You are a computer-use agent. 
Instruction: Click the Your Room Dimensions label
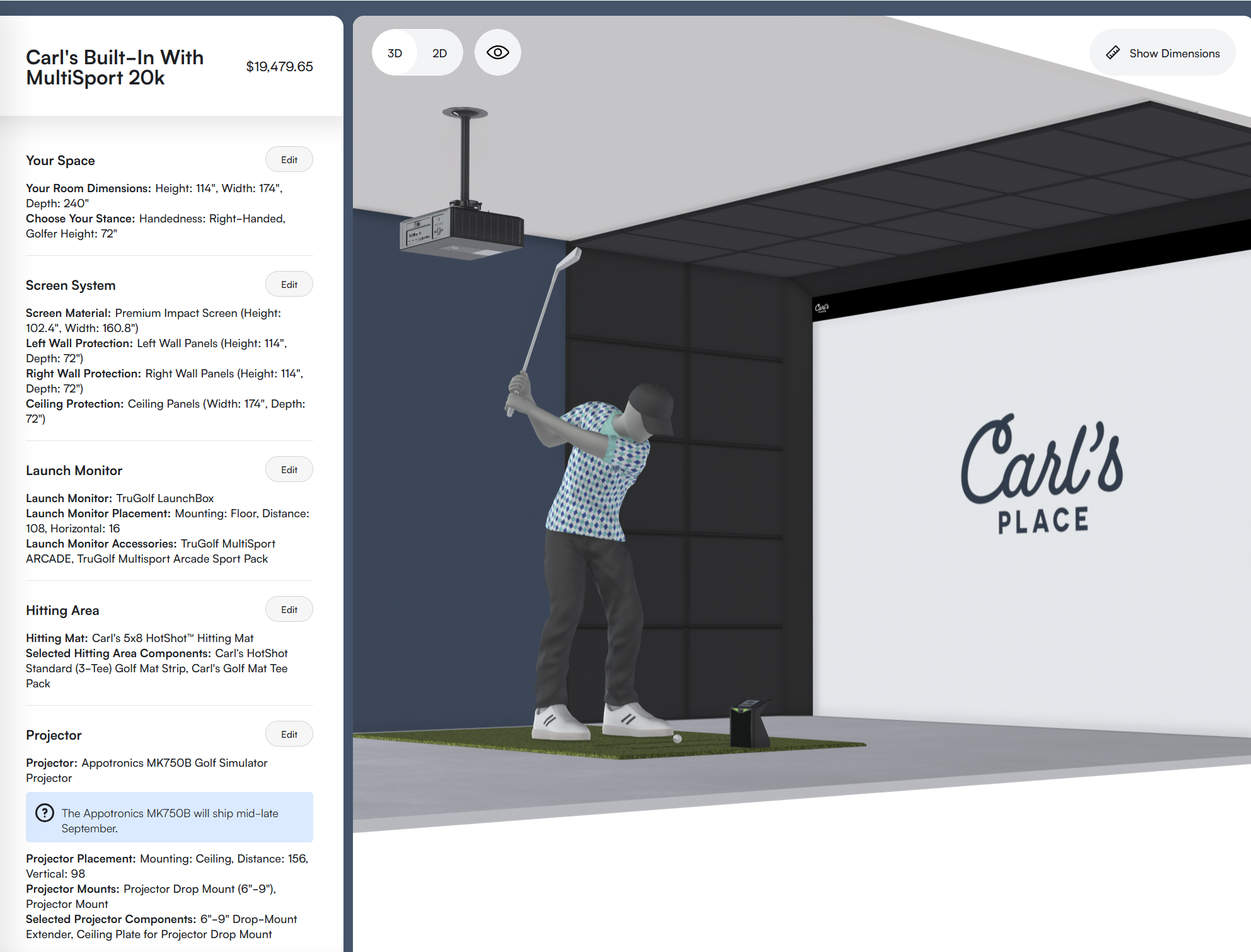tap(88, 188)
